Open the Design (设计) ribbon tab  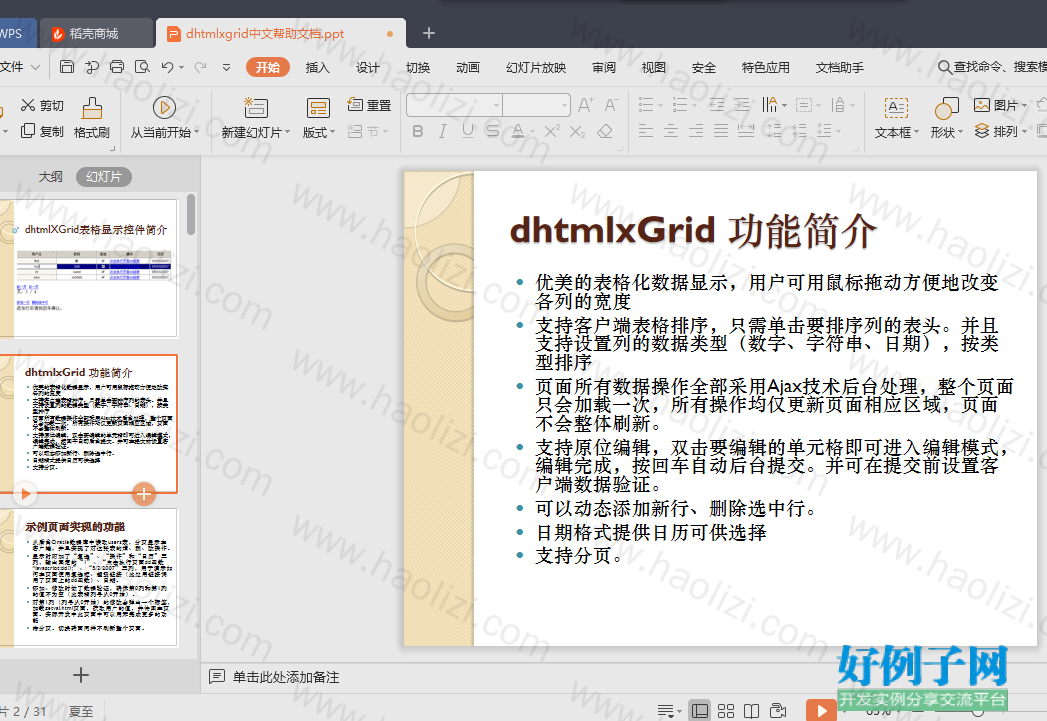(x=367, y=67)
